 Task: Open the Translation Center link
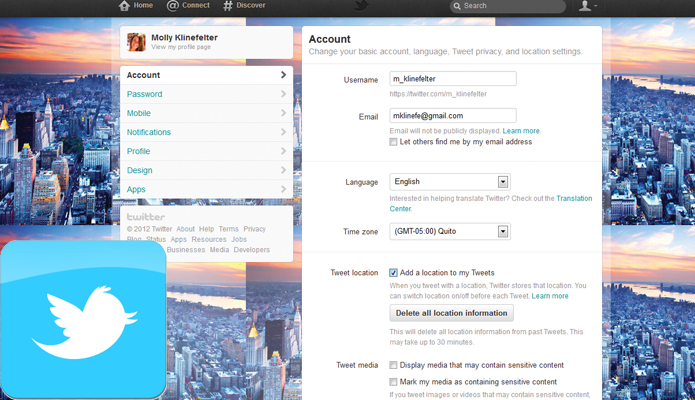(x=574, y=198)
